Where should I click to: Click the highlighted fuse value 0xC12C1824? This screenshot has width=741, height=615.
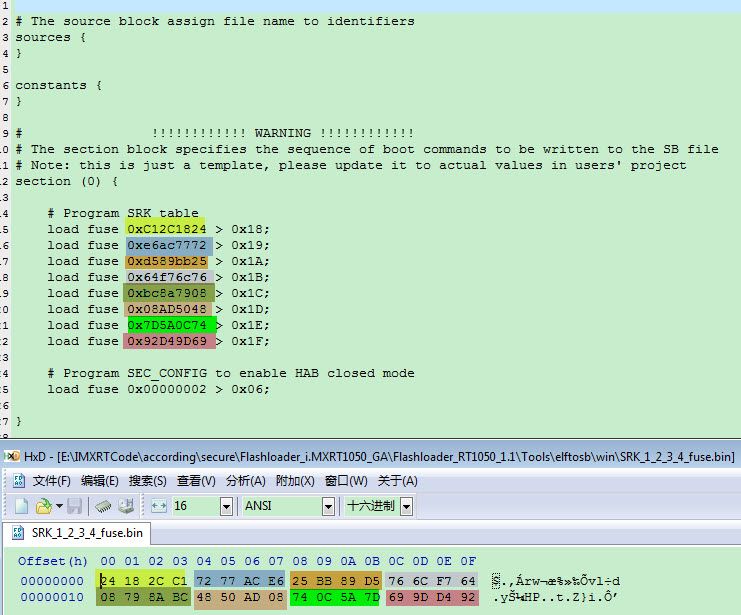click(166, 229)
